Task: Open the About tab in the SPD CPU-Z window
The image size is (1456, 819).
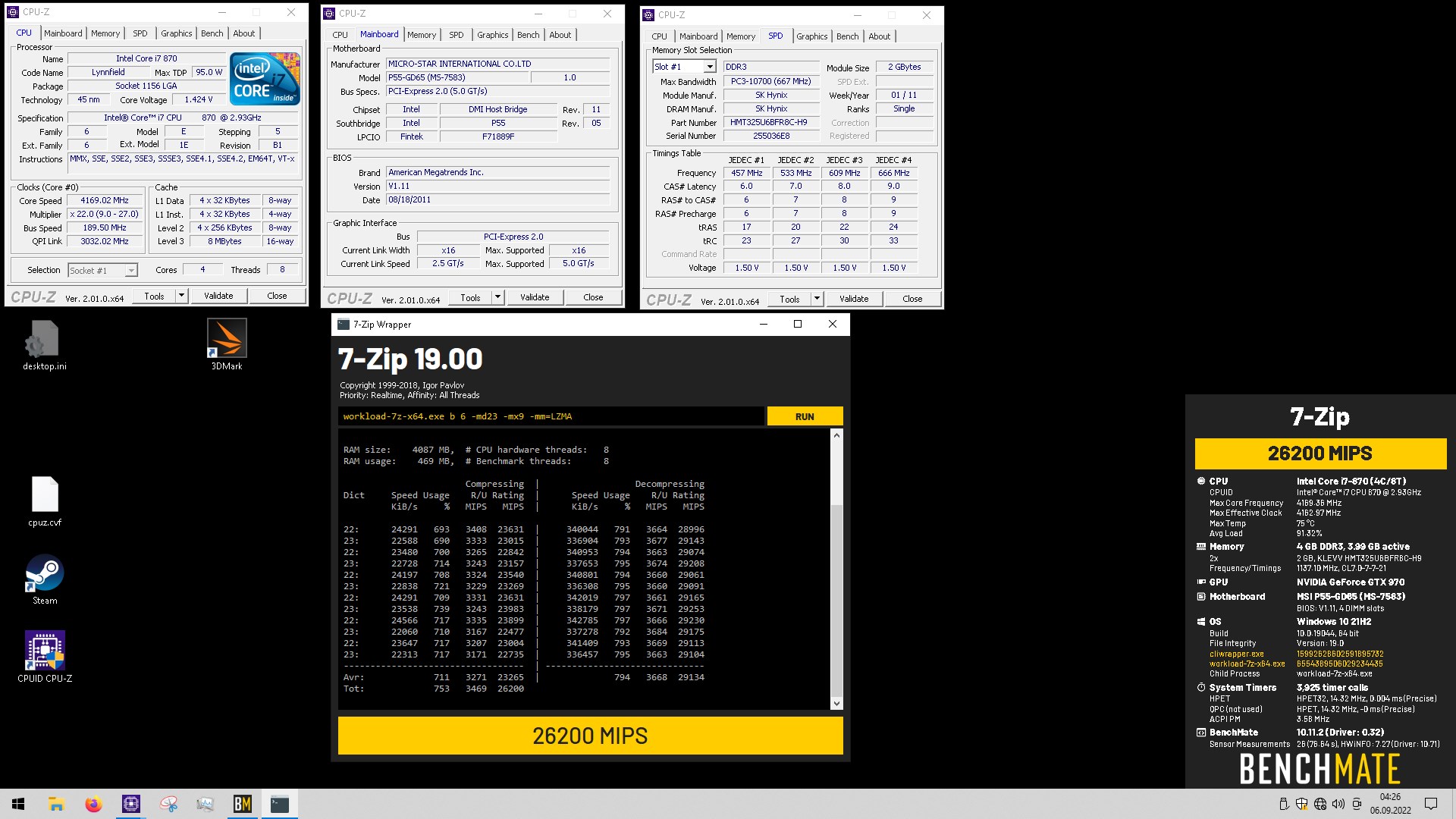Action: (x=880, y=36)
